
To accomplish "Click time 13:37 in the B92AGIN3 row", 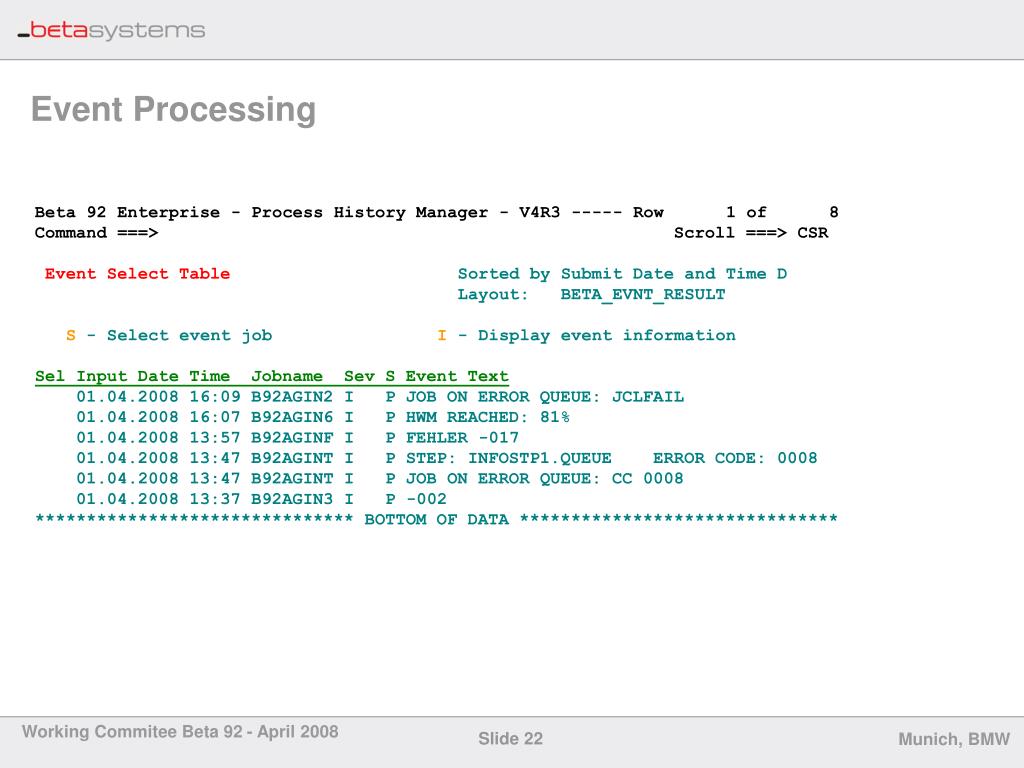I will pos(215,500).
